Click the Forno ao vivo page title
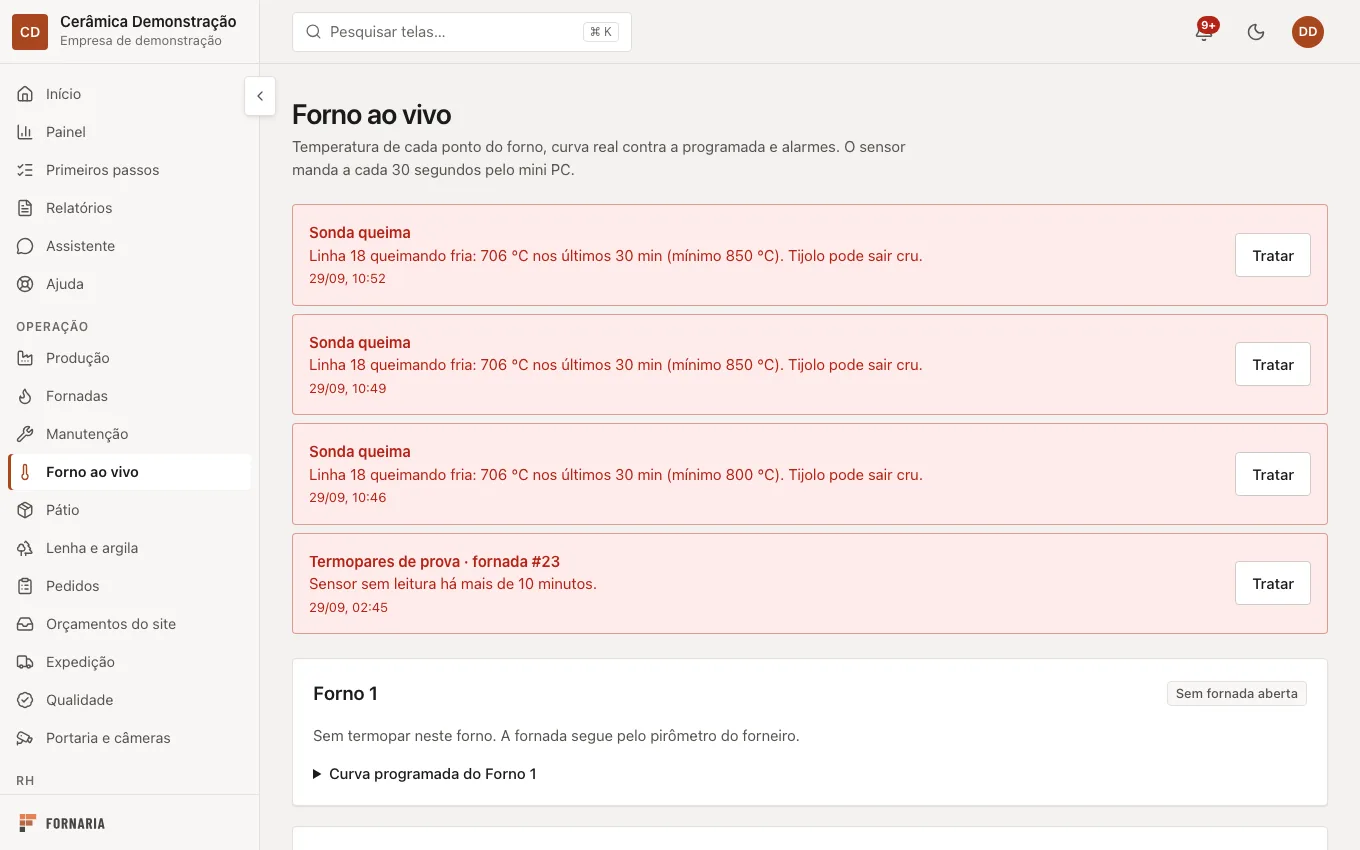This screenshot has height=850, width=1360. [x=372, y=114]
